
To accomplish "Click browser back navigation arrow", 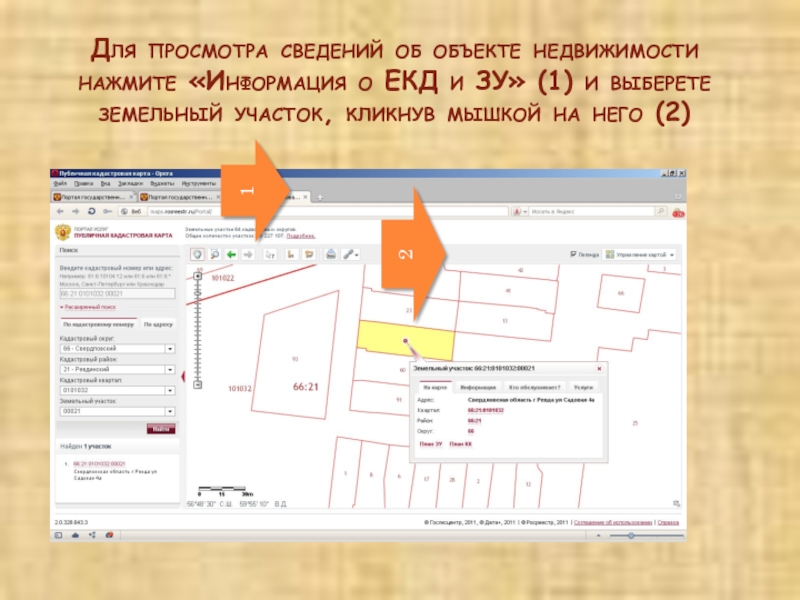I will click(60, 211).
